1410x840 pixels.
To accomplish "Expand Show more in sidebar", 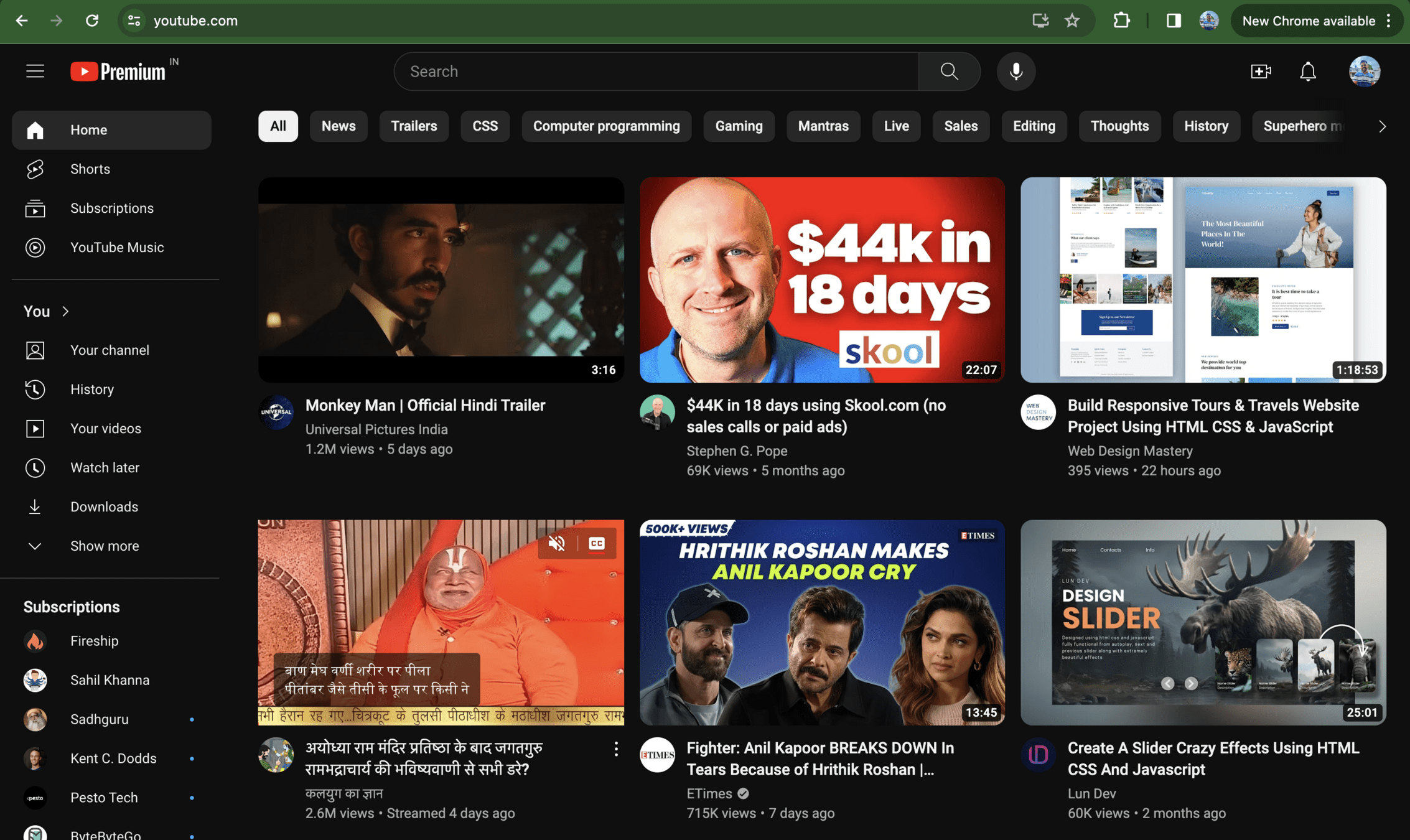I will pos(104,546).
